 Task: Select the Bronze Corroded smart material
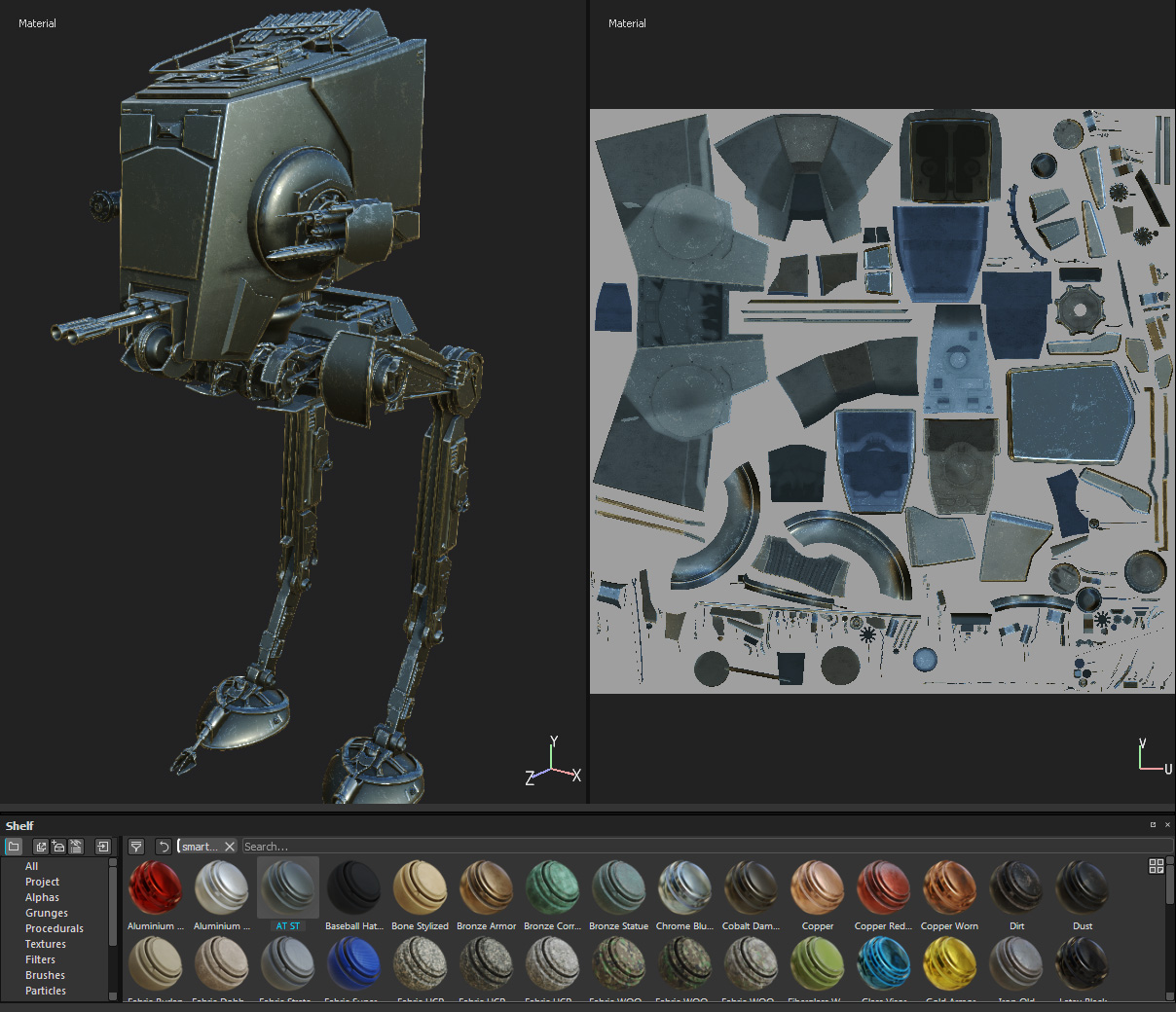coord(552,895)
